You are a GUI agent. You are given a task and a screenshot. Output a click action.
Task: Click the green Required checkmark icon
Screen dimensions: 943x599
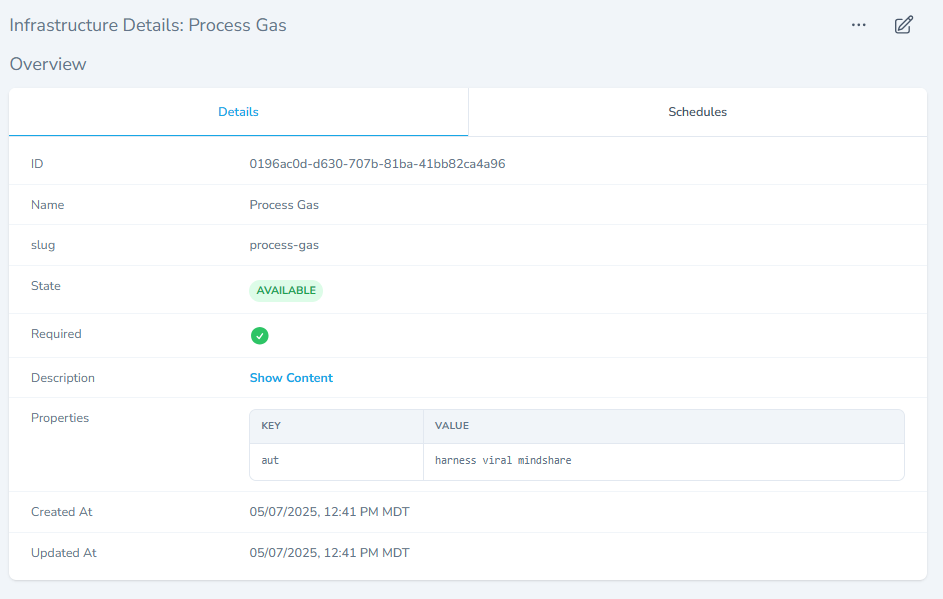click(259, 336)
